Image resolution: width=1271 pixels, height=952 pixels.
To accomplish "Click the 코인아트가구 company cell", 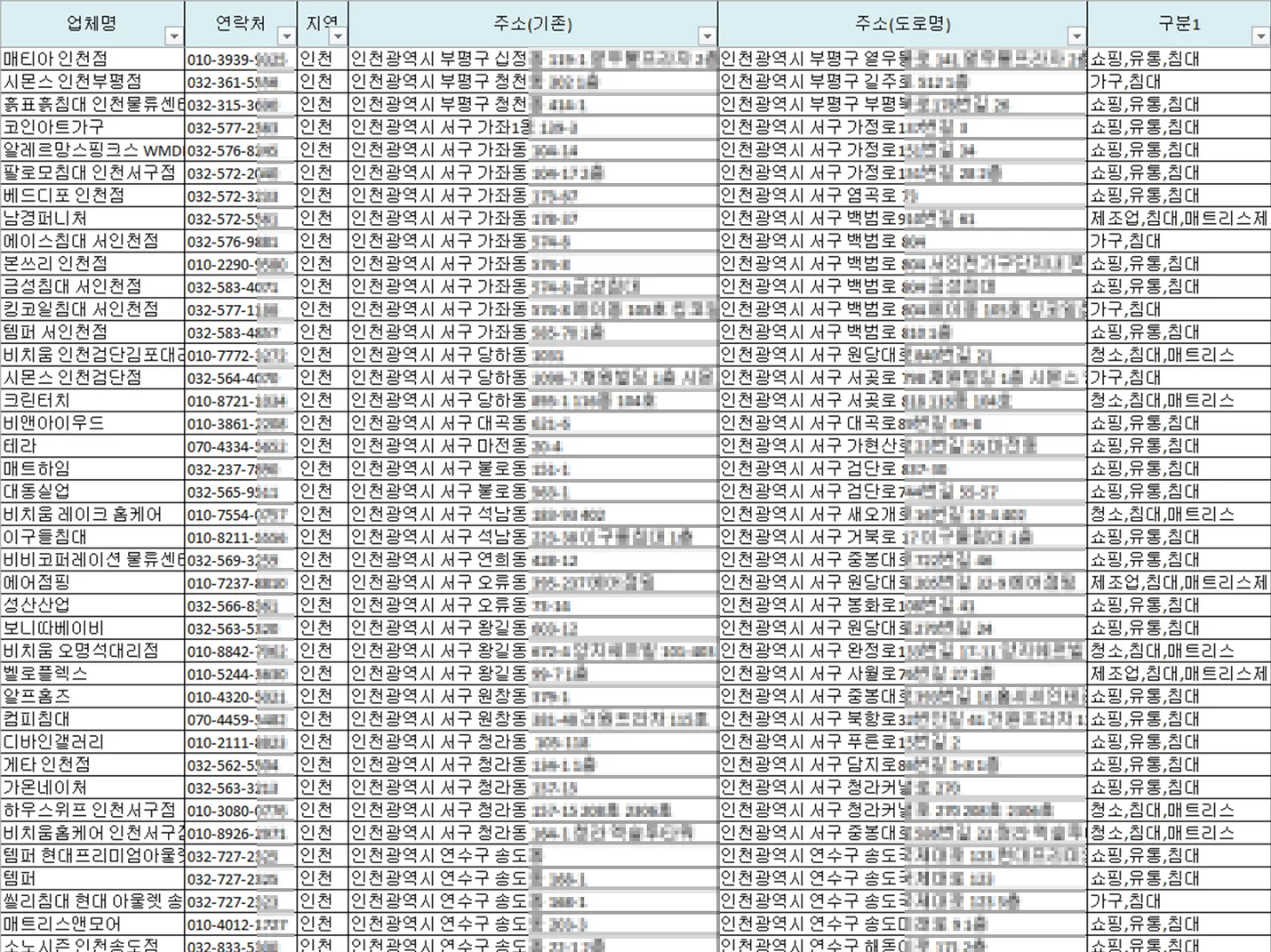I will [92, 127].
